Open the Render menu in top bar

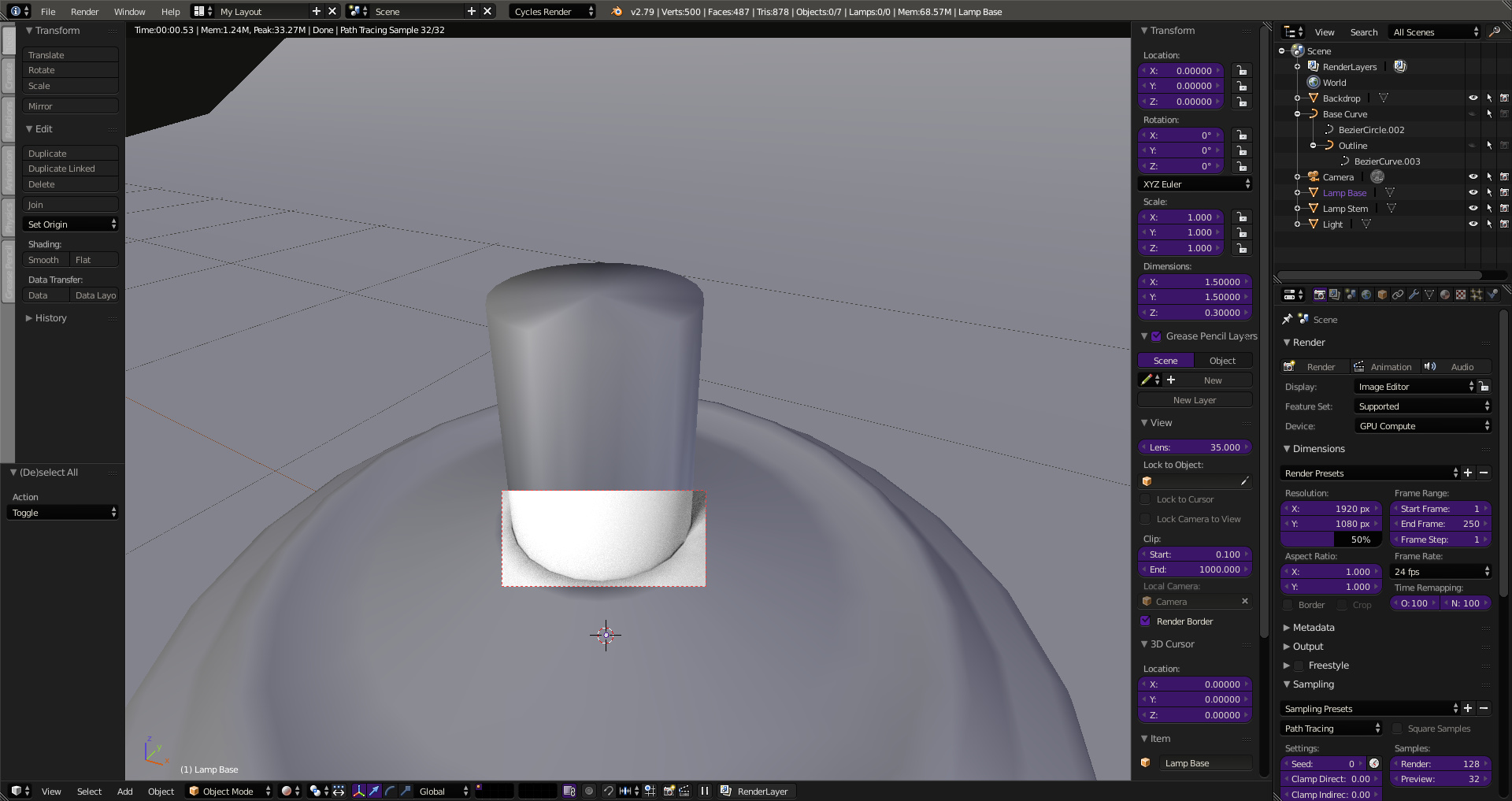coord(84,11)
